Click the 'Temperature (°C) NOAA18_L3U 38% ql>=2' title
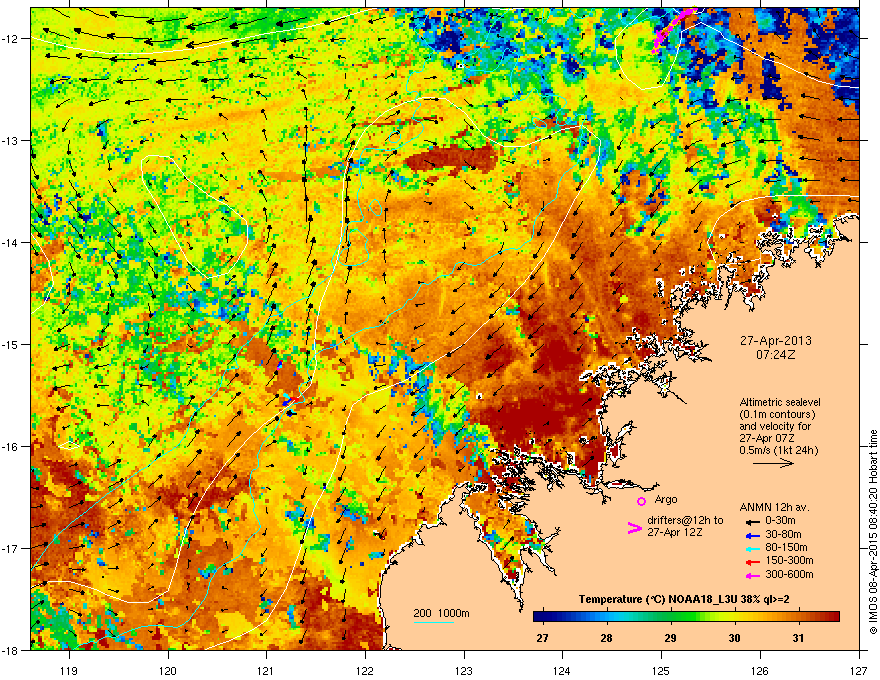The image size is (880, 680). pyautogui.click(x=684, y=599)
